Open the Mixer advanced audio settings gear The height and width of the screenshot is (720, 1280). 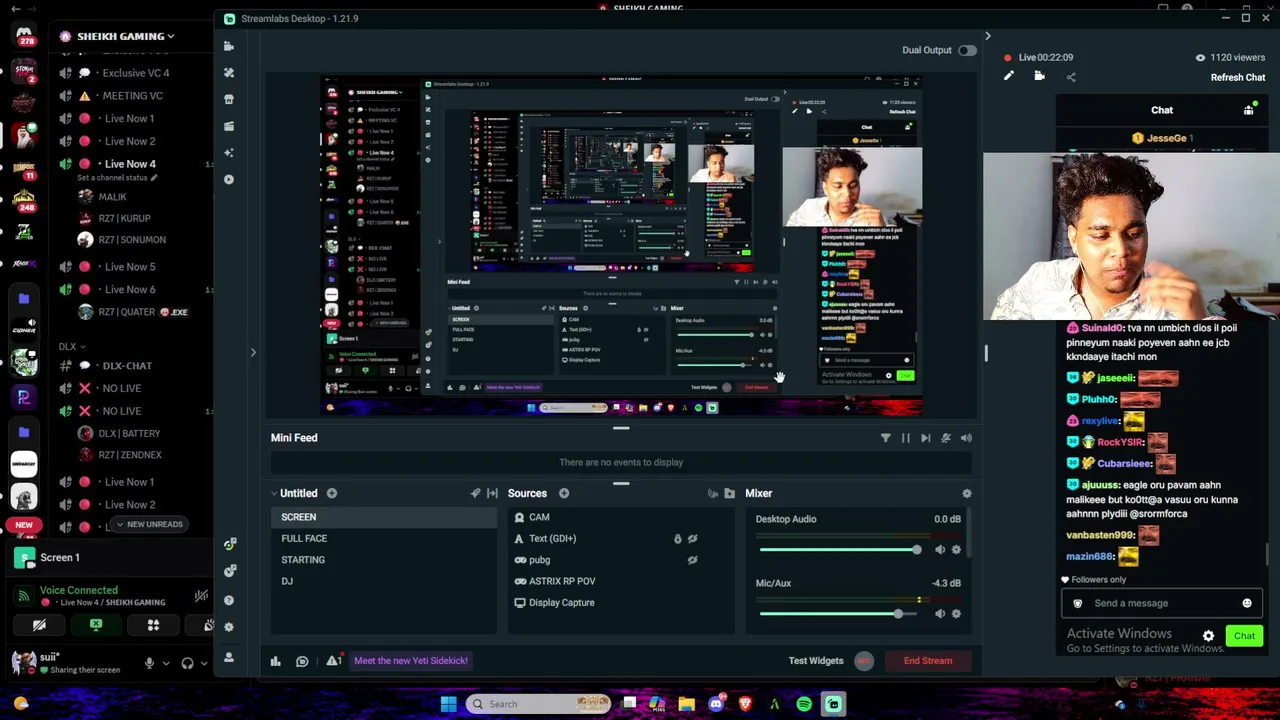click(966, 493)
